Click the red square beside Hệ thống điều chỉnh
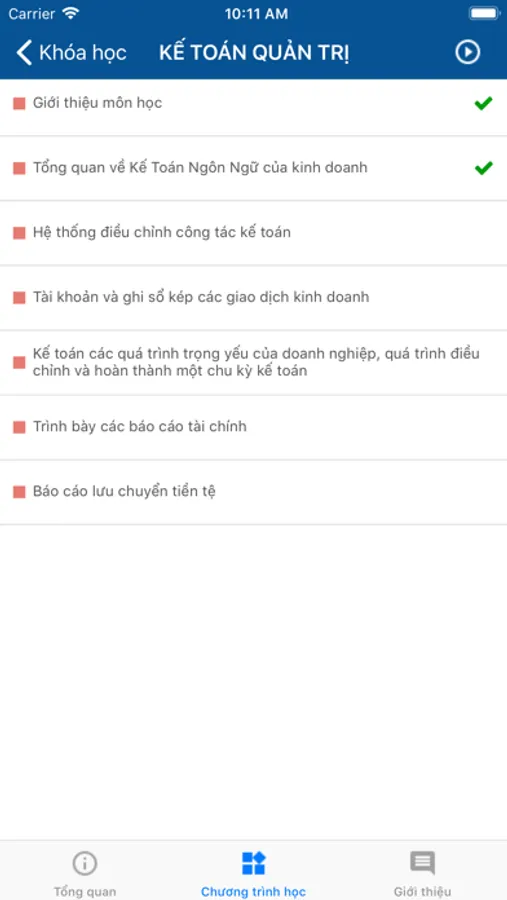The height and width of the screenshot is (900, 507). pyautogui.click(x=20, y=233)
